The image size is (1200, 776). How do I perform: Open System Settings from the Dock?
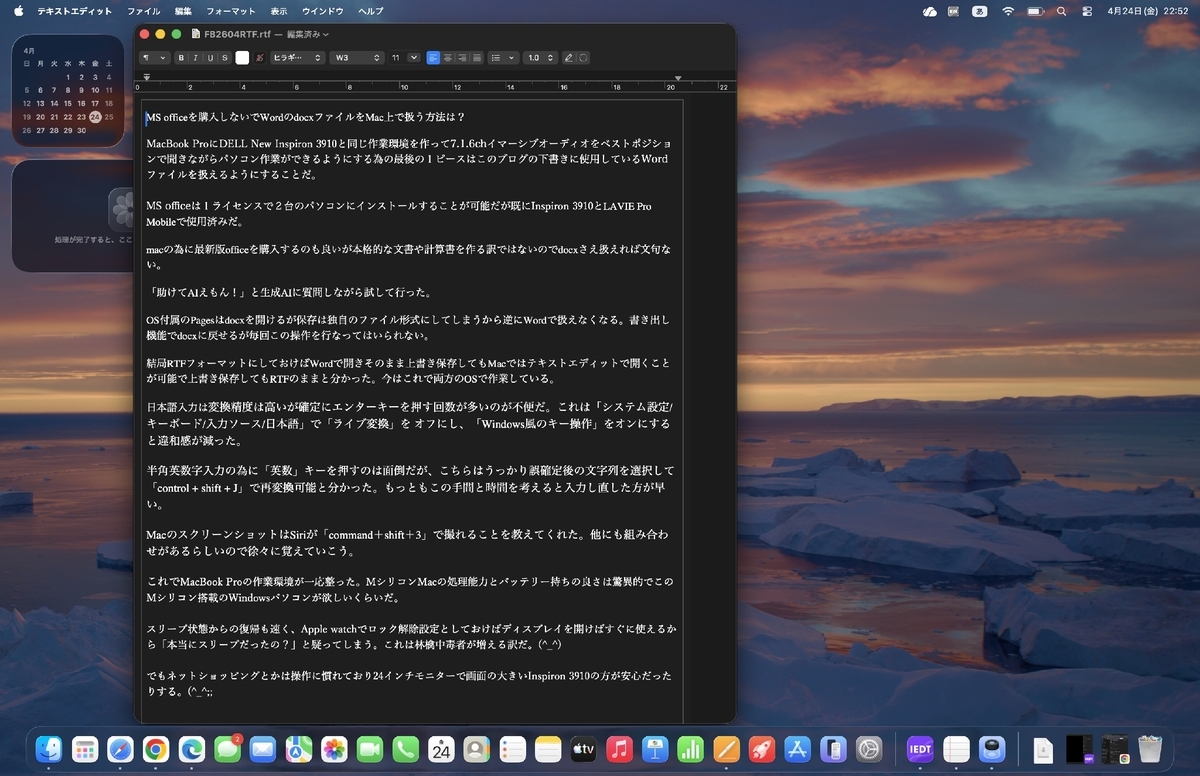click(869, 749)
